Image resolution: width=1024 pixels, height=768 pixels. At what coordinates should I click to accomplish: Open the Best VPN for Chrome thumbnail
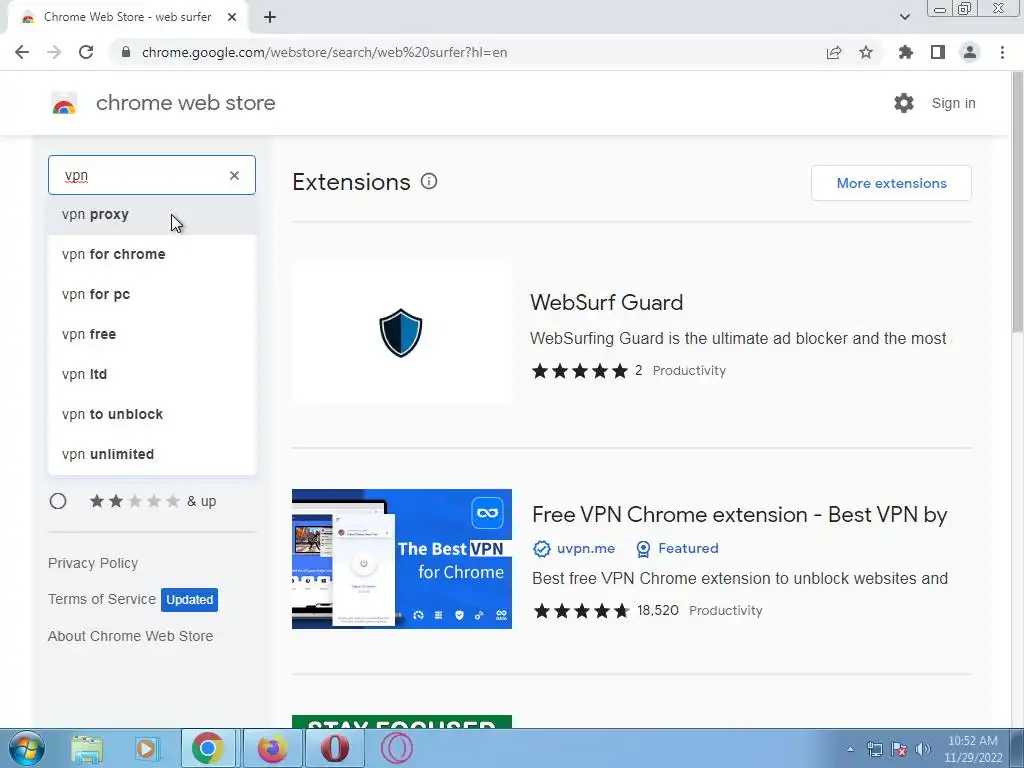[x=402, y=559]
